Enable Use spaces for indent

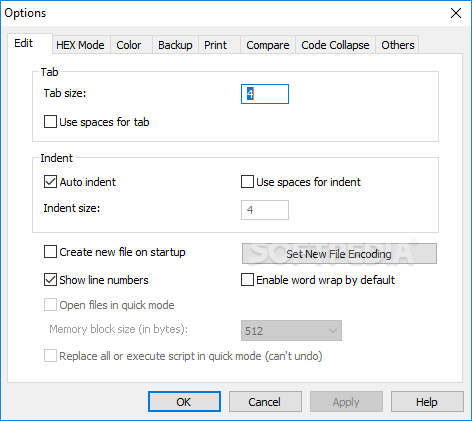coord(247,182)
